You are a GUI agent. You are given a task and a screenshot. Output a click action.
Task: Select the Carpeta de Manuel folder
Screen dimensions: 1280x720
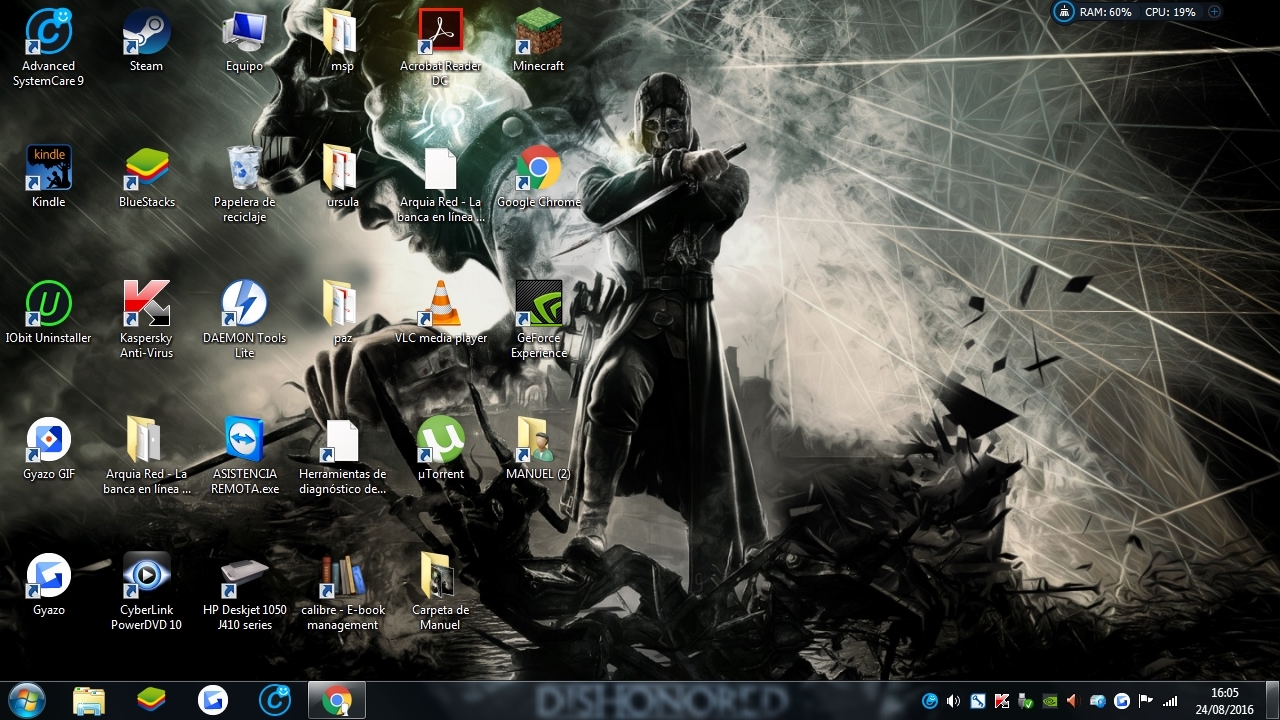[x=440, y=592]
